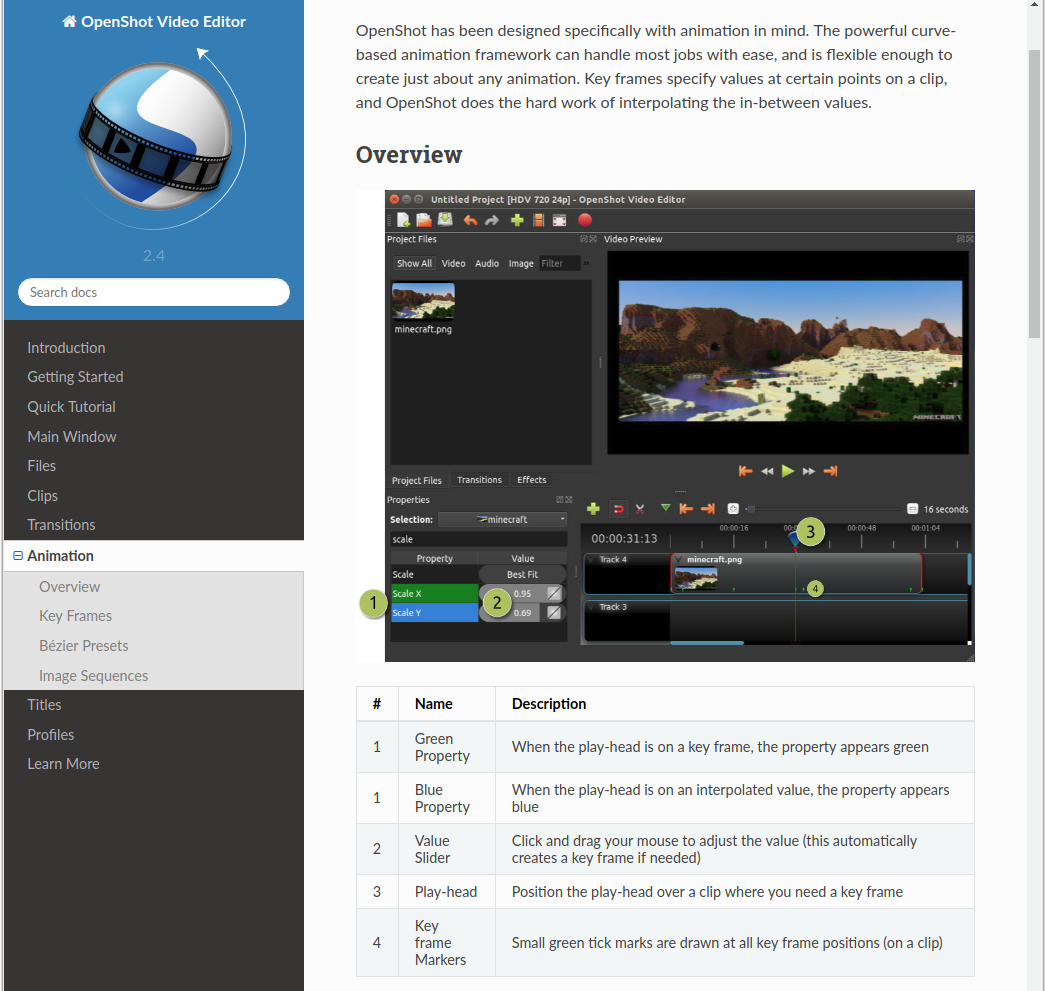The height and width of the screenshot is (991, 1045).
Task: Click the Search docs input field
Action: click(x=153, y=291)
